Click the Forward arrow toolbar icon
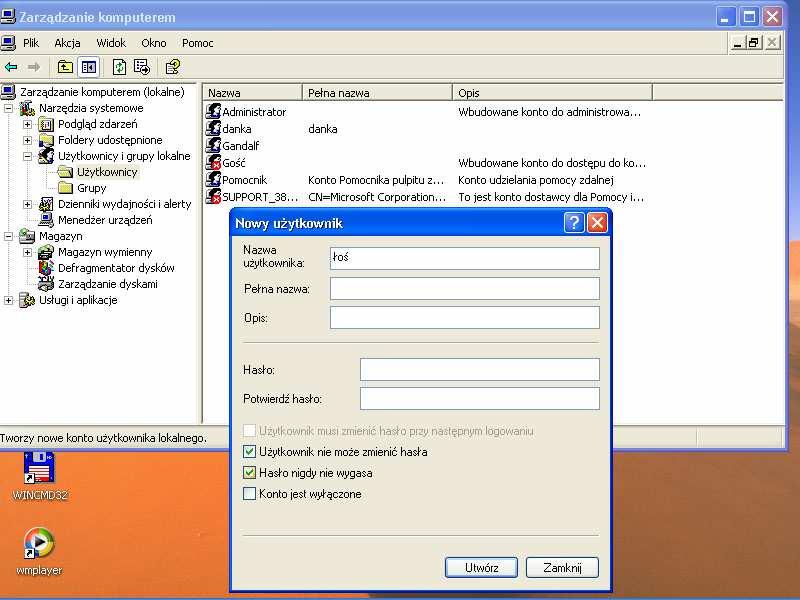Viewport: 800px width, 600px height. click(34, 67)
